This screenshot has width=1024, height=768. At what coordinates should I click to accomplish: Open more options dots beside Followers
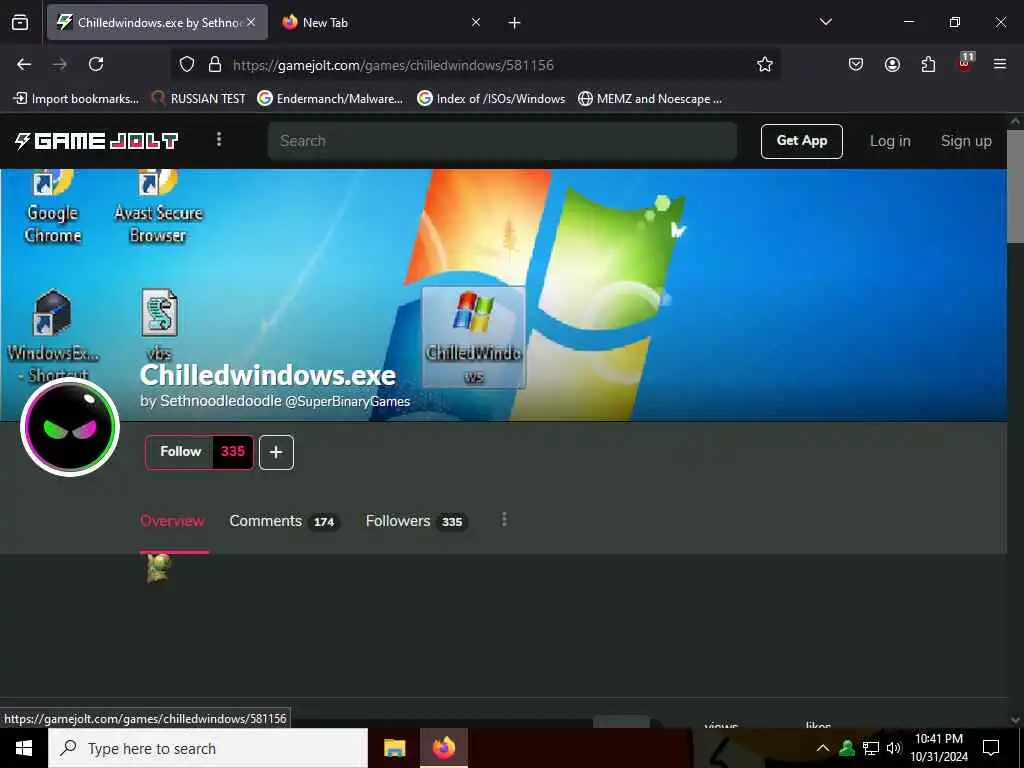[x=504, y=520]
